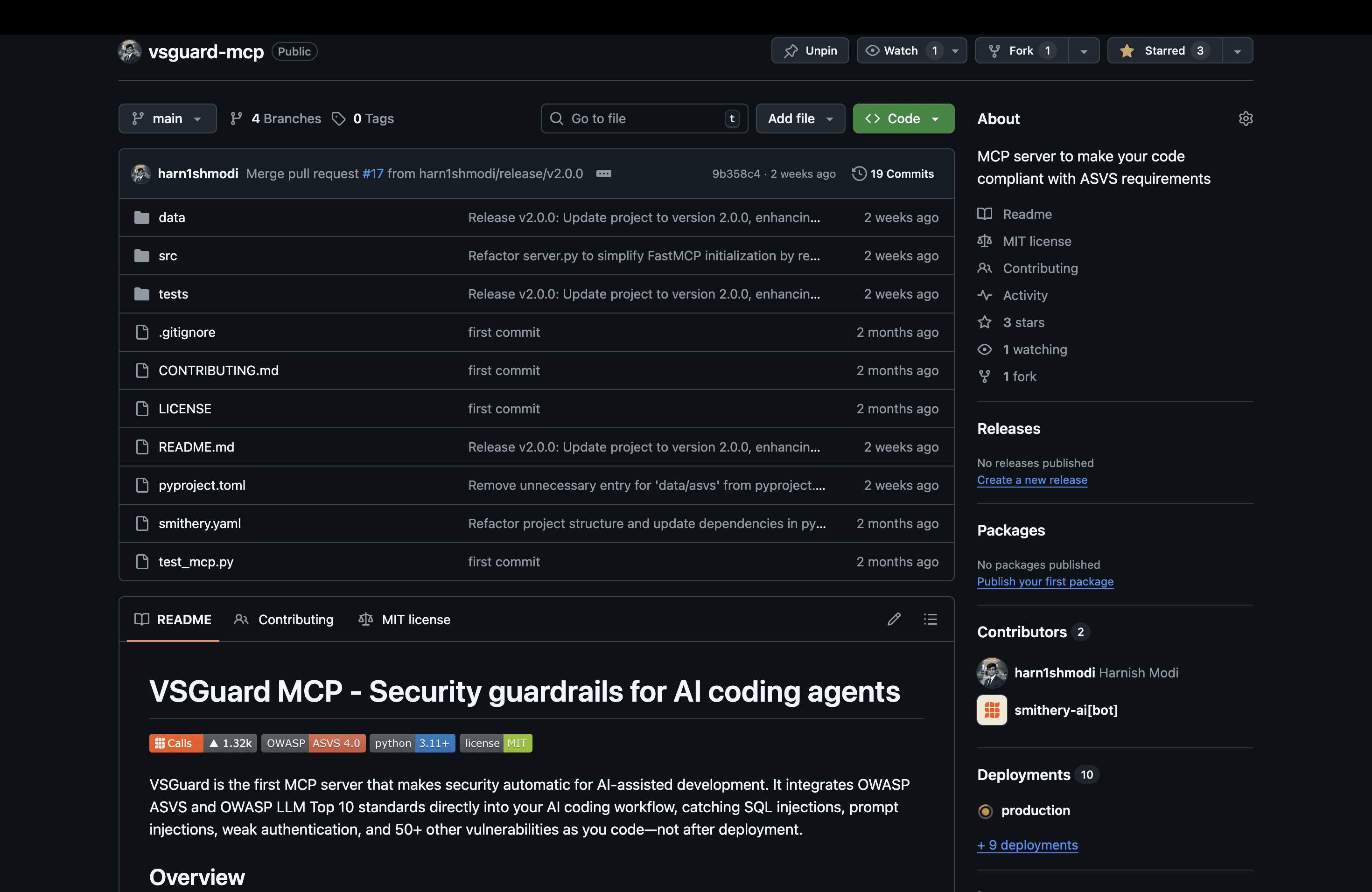Image resolution: width=1372 pixels, height=892 pixels.
Task: Switch to the MIT license tab
Action: [x=405, y=620]
